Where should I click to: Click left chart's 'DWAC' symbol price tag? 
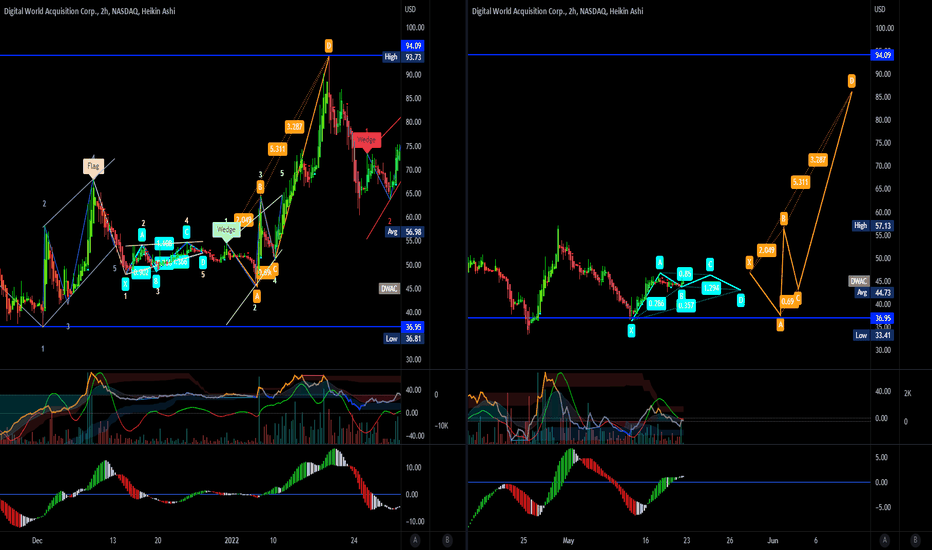389,288
